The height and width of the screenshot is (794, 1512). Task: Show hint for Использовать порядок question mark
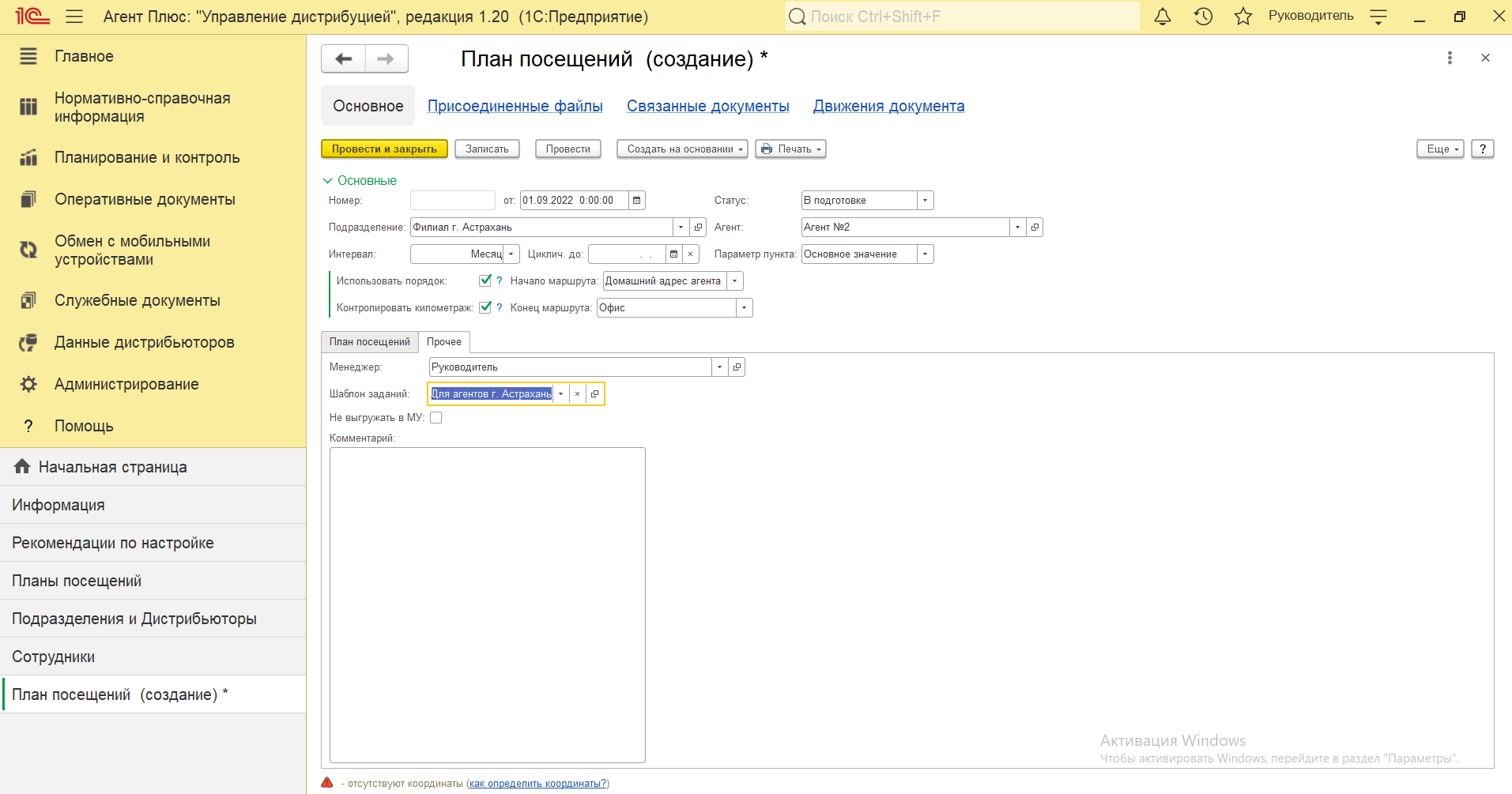(x=500, y=280)
